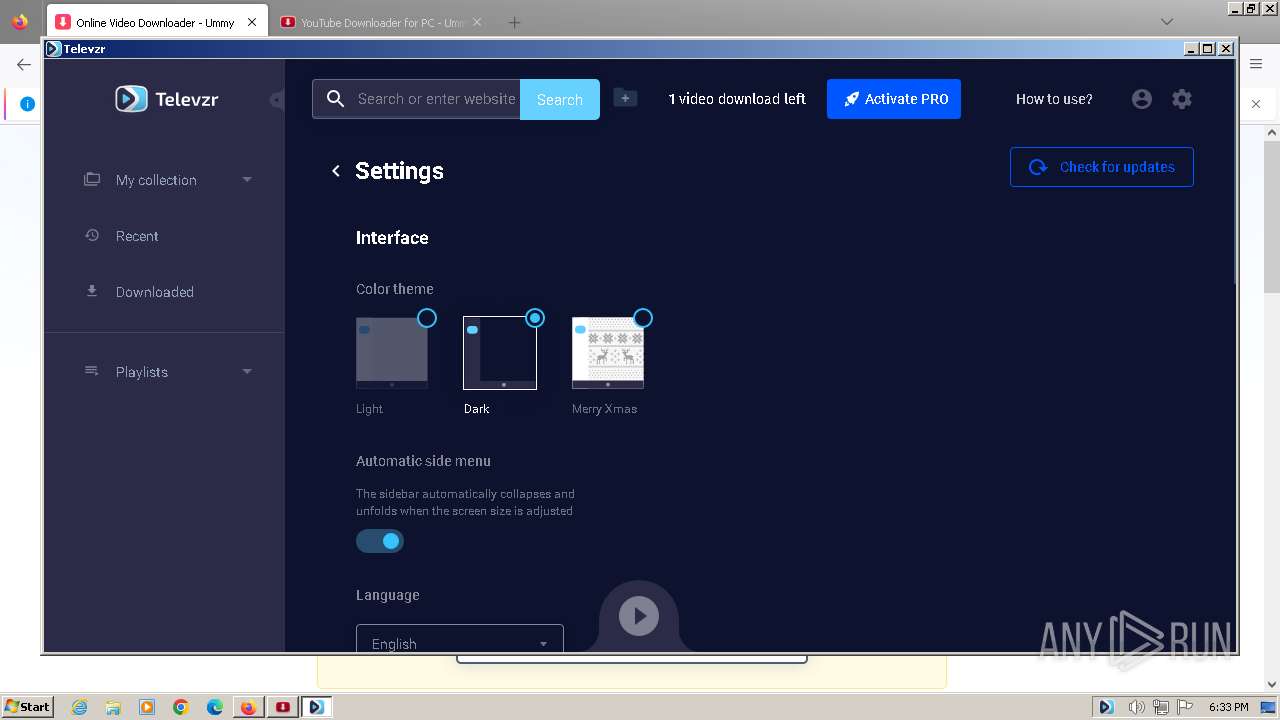Open File Explorer from the taskbar
The image size is (1280, 720).
pyautogui.click(x=113, y=707)
